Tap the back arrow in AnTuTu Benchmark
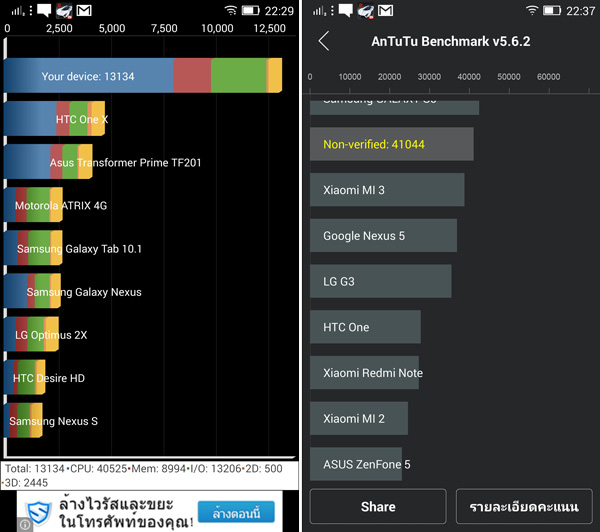600x532 pixels. (x=324, y=41)
